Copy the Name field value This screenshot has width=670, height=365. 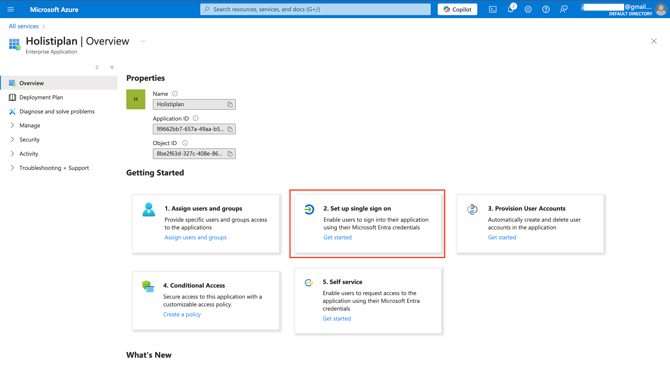230,104
